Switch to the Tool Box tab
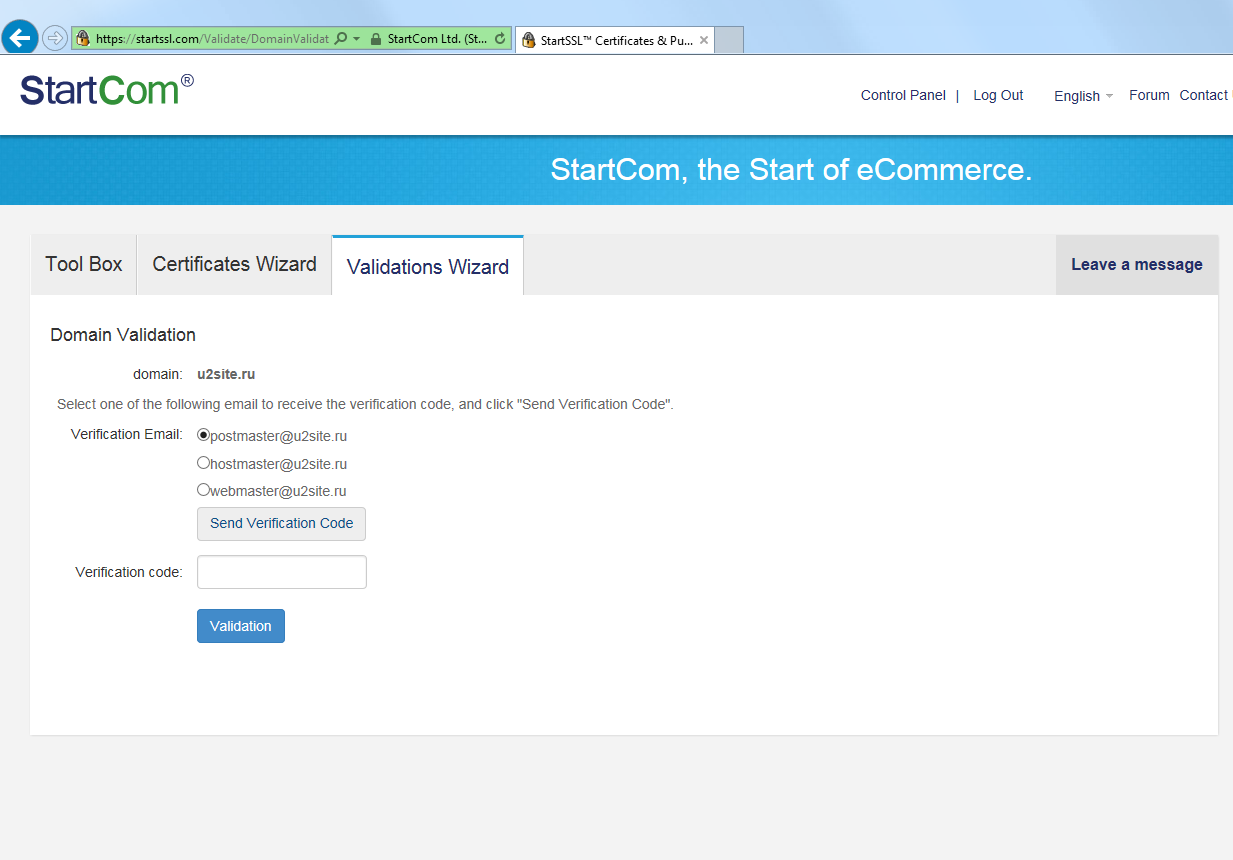 [x=84, y=264]
